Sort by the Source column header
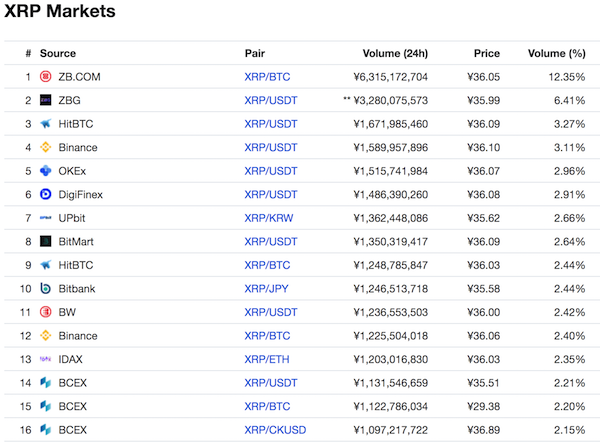 pyautogui.click(x=58, y=53)
